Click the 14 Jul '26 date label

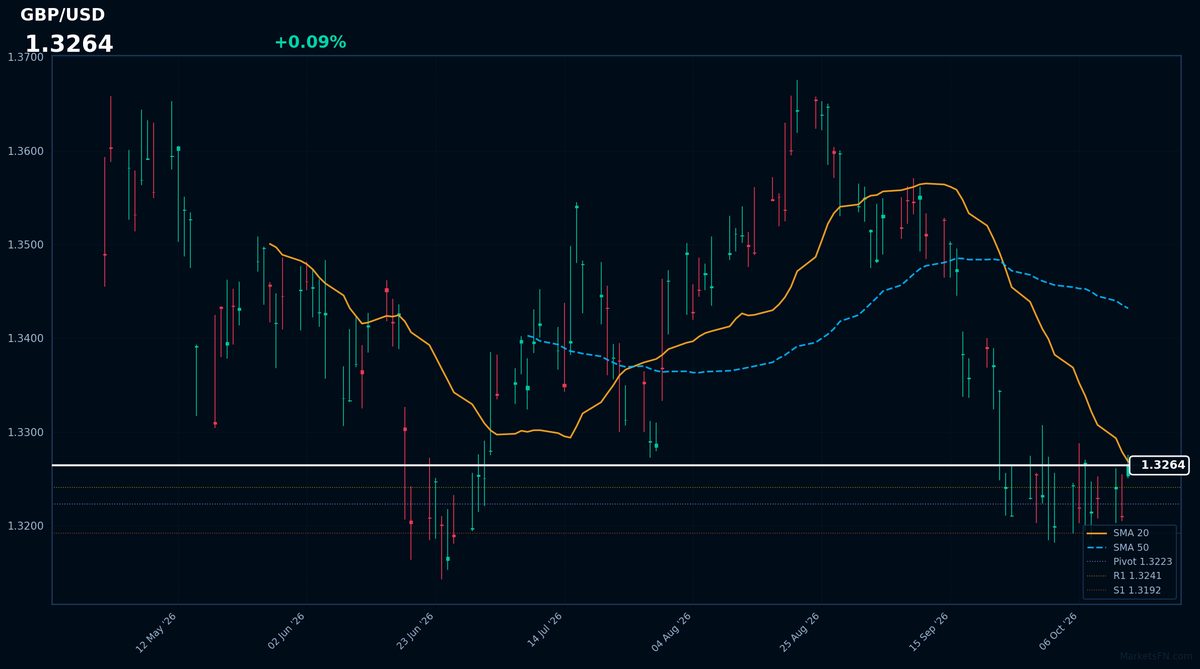tap(543, 632)
